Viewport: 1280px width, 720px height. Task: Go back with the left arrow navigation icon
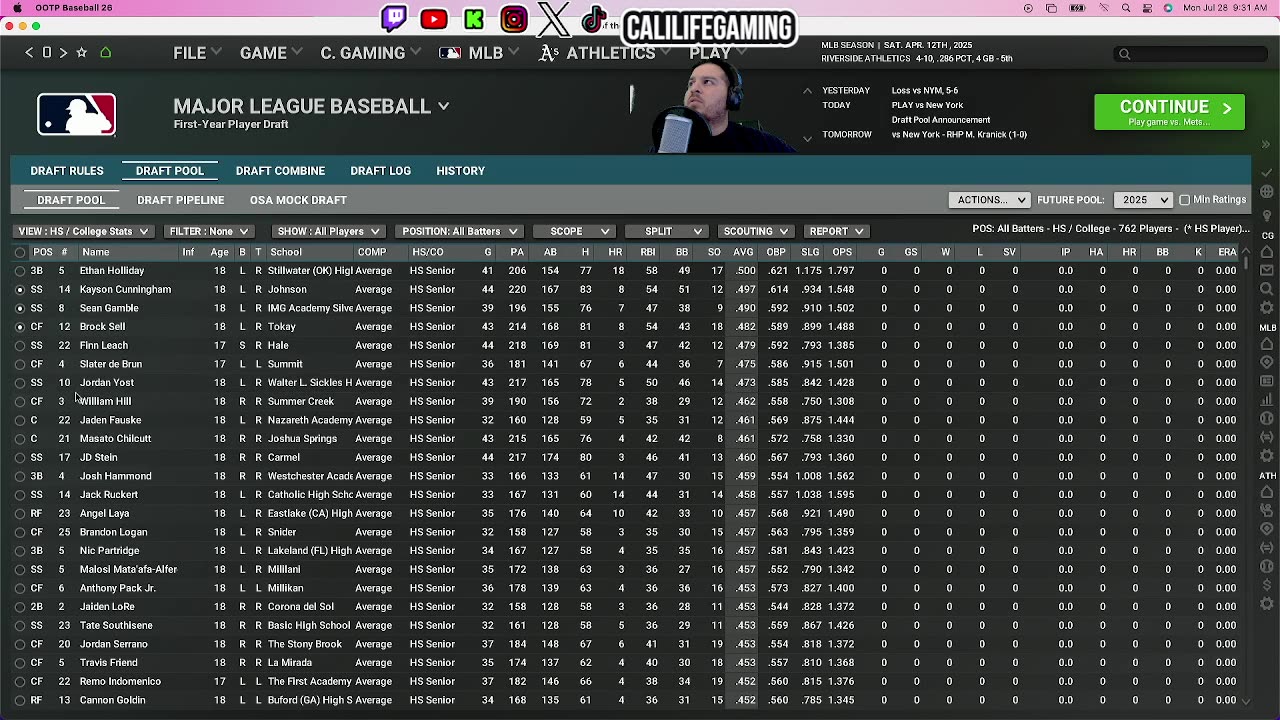coord(29,52)
